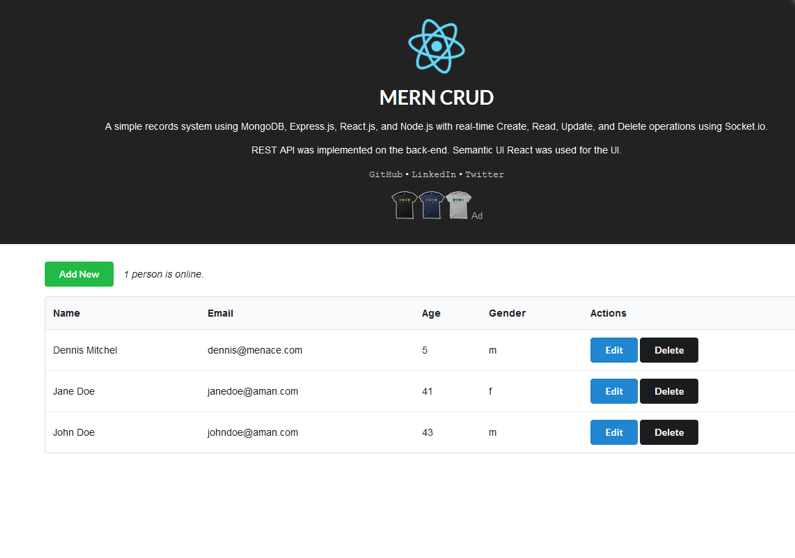Image resolution: width=795 pixels, height=558 pixels.
Task: Open the GitHub link
Action: click(385, 174)
